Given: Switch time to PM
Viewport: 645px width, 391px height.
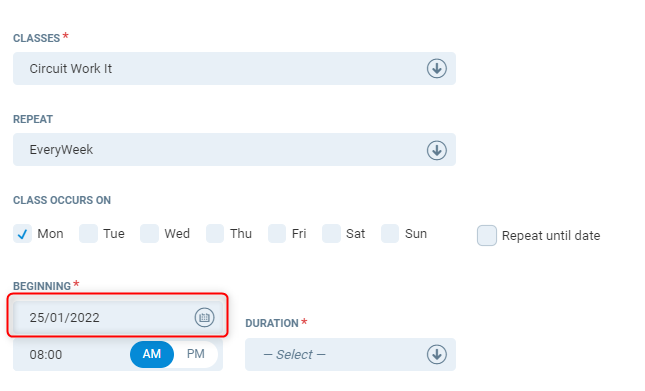Looking at the screenshot, I should click(196, 354).
